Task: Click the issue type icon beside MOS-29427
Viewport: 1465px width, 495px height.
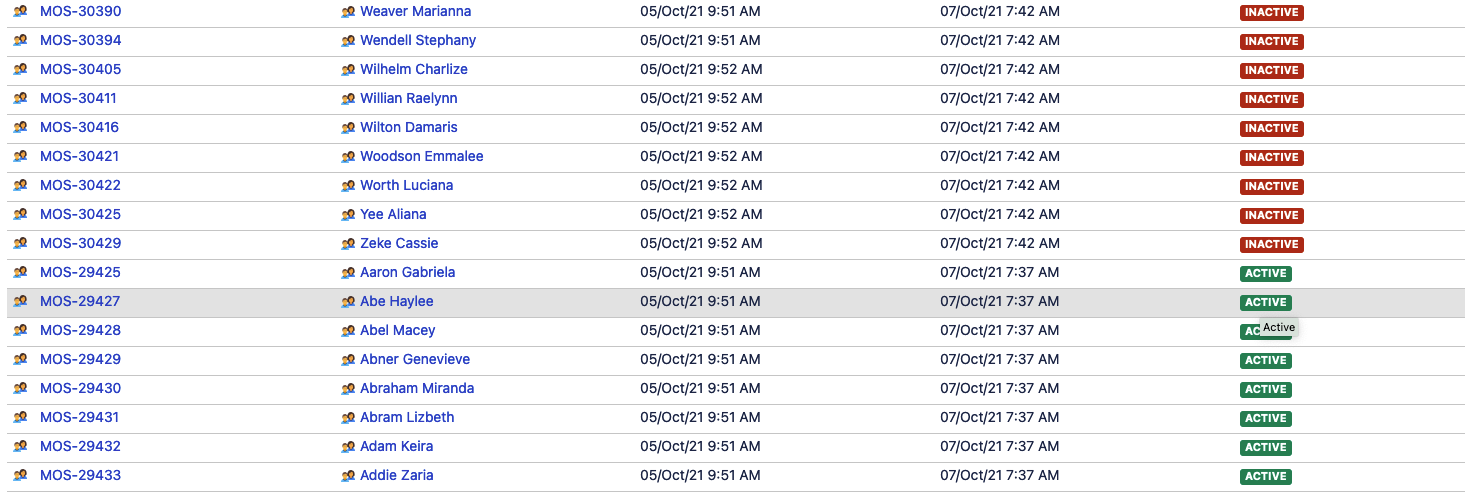Action: click(x=20, y=302)
